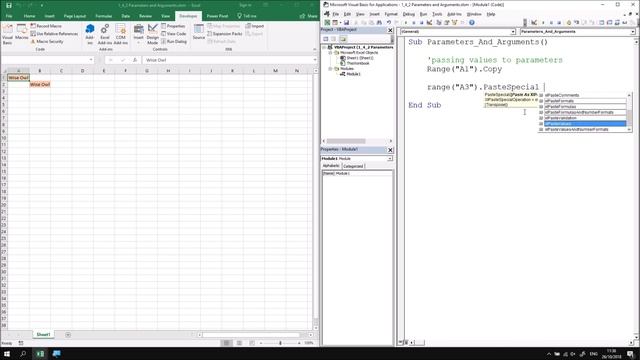Switch to Page Layout tab
Screen dimensions: 640x360
click(x=75, y=16)
